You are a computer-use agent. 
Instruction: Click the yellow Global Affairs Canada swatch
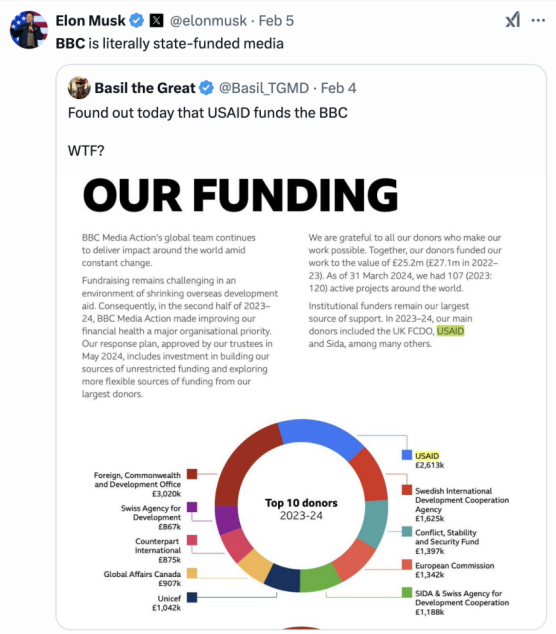pos(192,573)
